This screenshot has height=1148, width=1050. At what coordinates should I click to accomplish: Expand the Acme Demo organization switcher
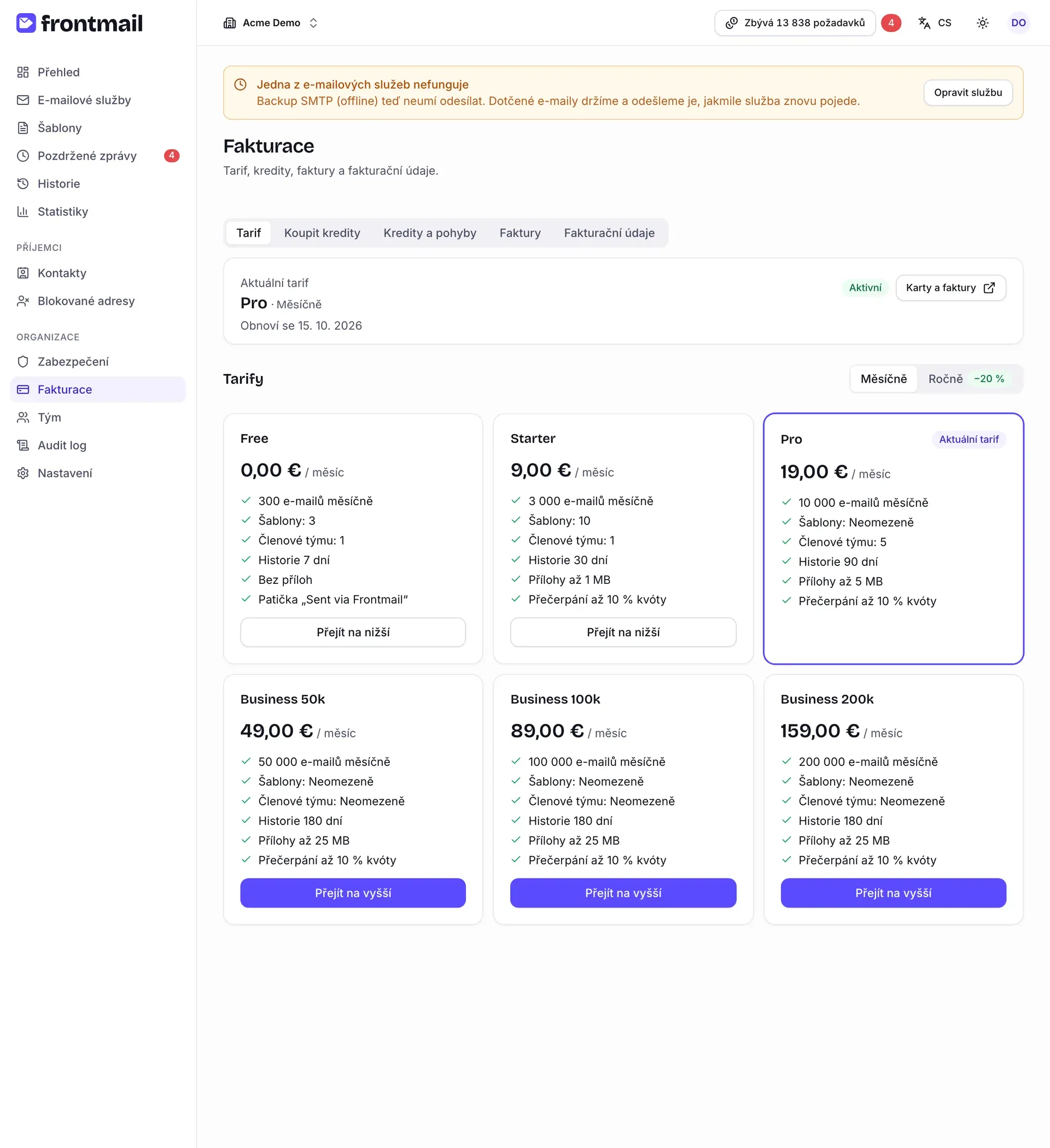point(271,23)
